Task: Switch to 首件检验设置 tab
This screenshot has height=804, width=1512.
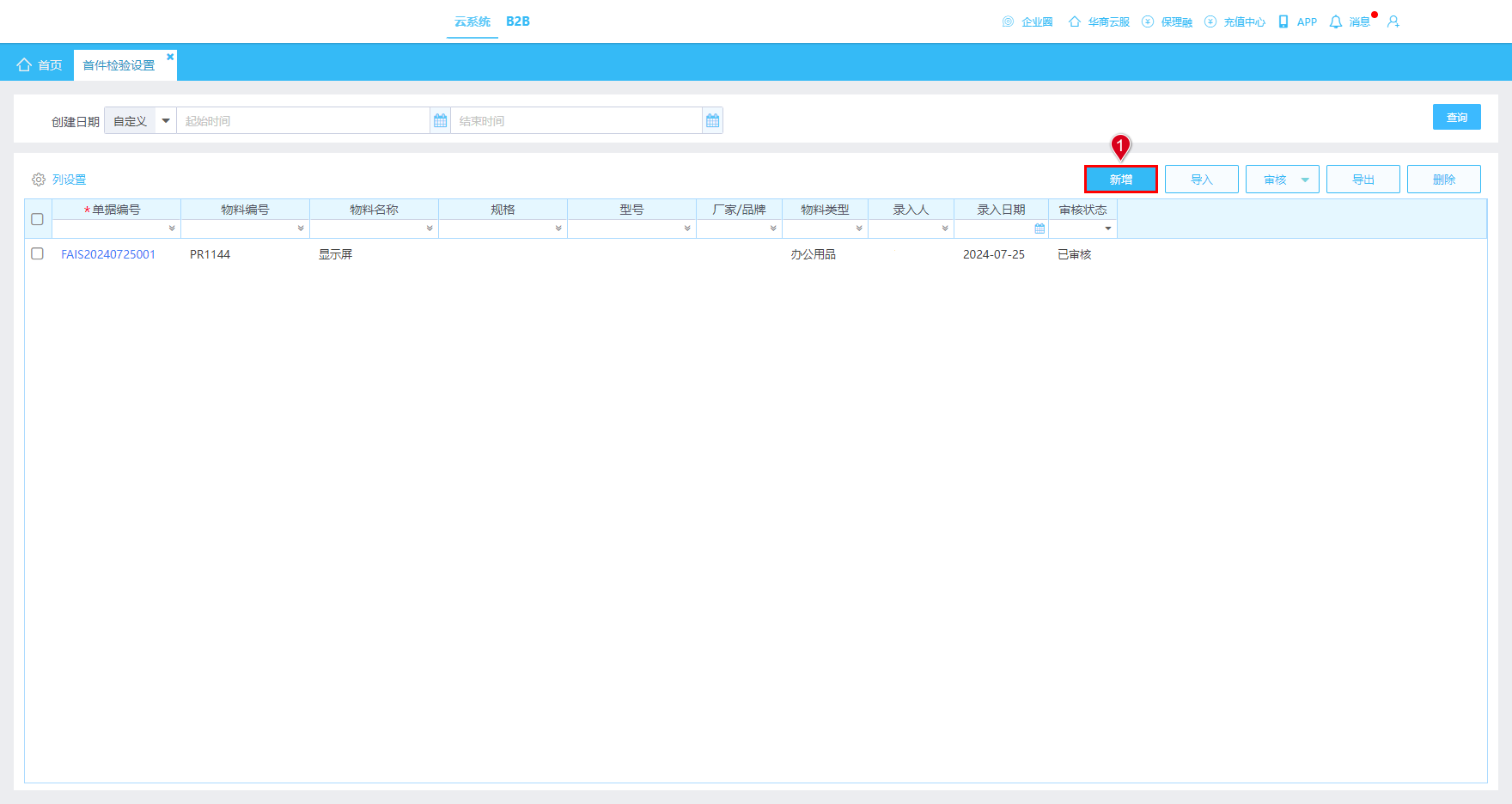Action: pos(119,65)
